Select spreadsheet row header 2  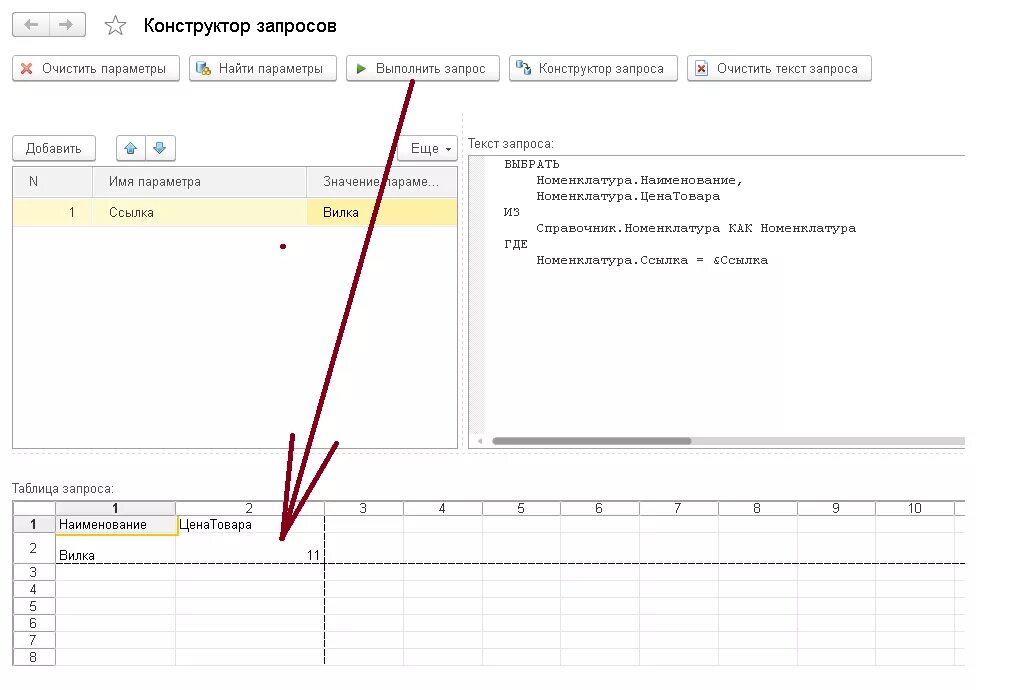[34, 549]
